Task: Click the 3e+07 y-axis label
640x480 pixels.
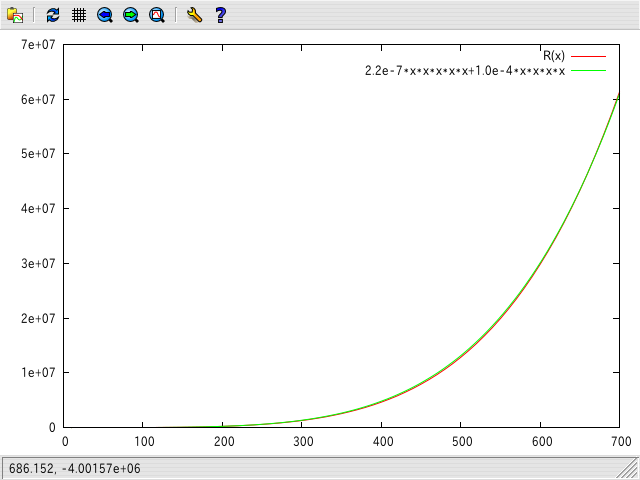Action: point(38,263)
